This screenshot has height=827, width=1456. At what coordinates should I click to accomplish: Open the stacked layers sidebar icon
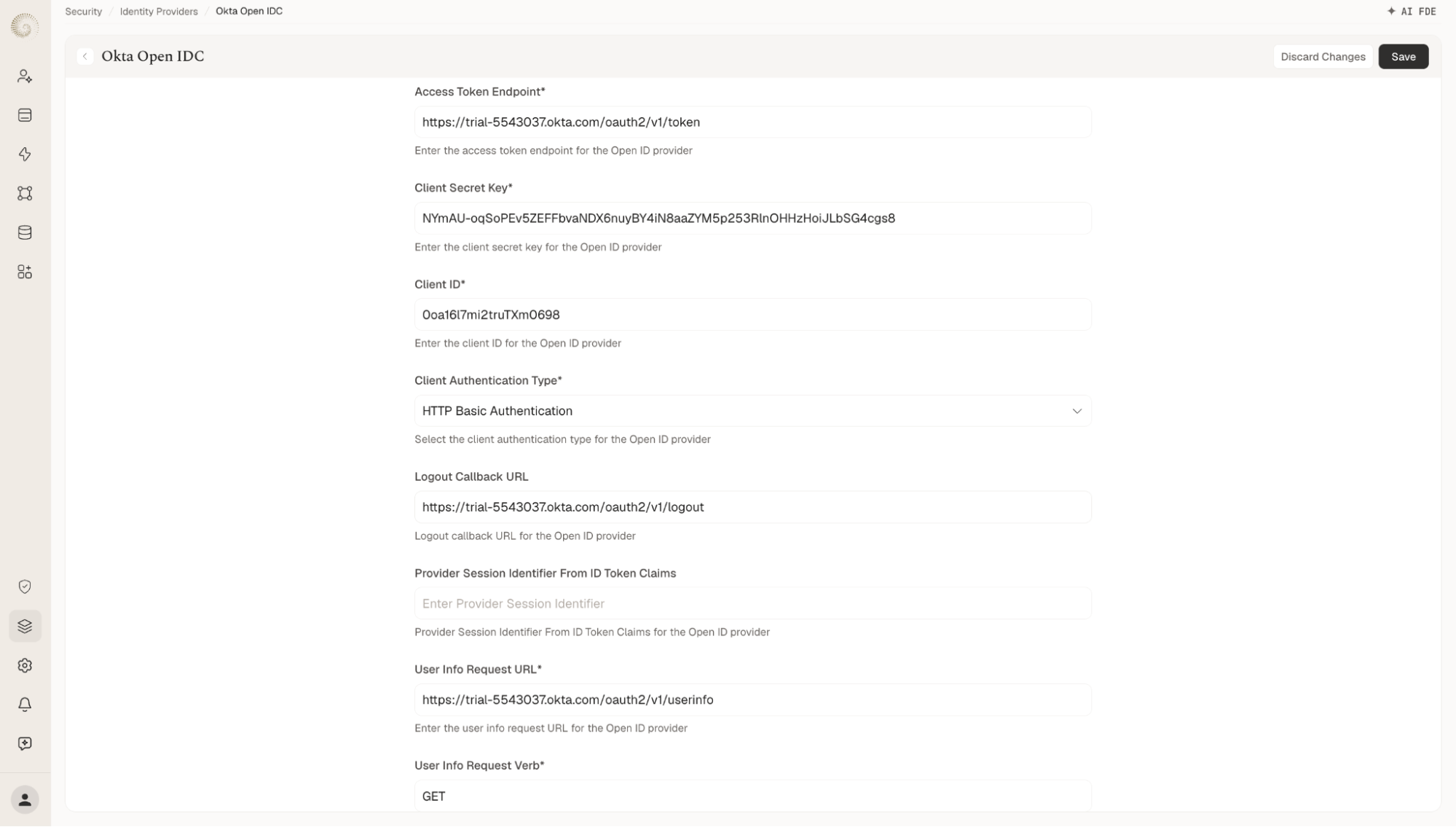point(25,626)
